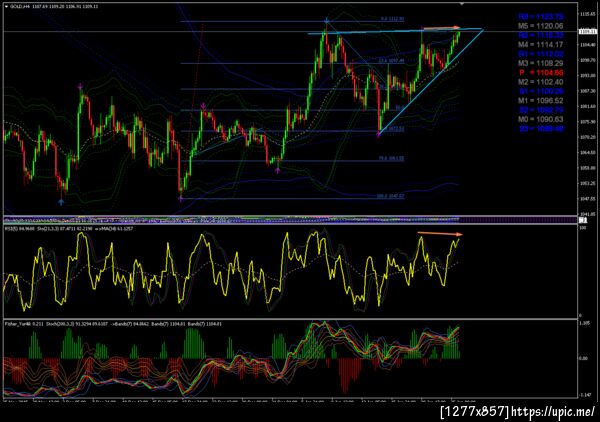
Task: Click the 'M1 = 1096.52' pivot label
Action: click(540, 101)
